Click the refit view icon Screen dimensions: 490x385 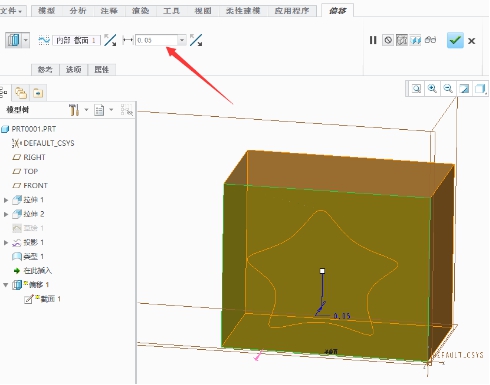point(416,89)
